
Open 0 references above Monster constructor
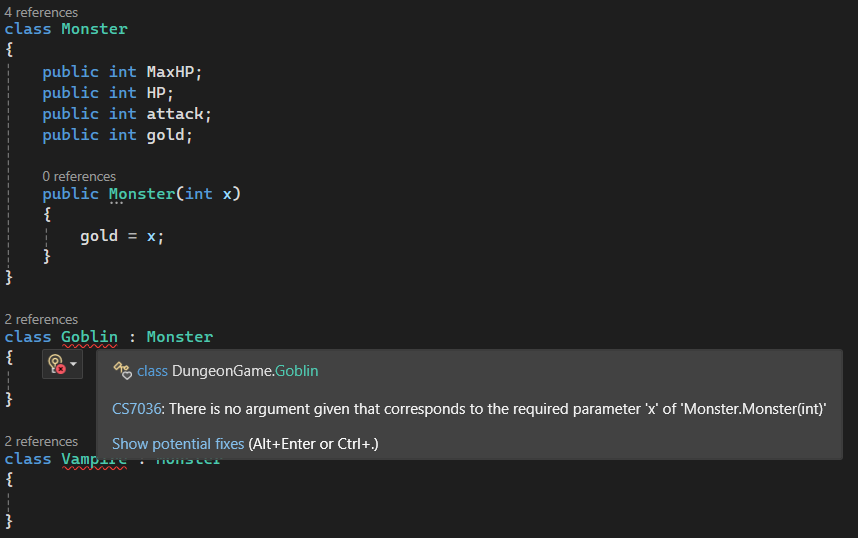[x=79, y=176]
